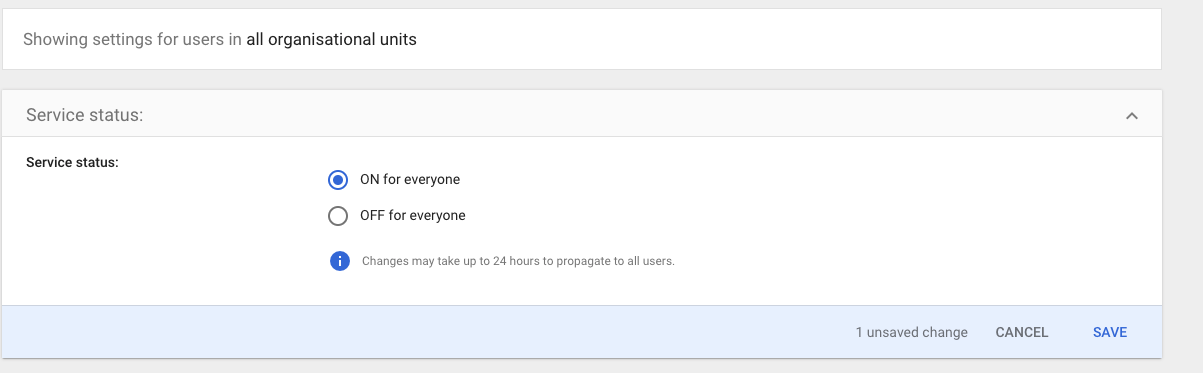Click the bold "Service status:" field label
This screenshot has height=373, width=1203.
click(x=72, y=162)
